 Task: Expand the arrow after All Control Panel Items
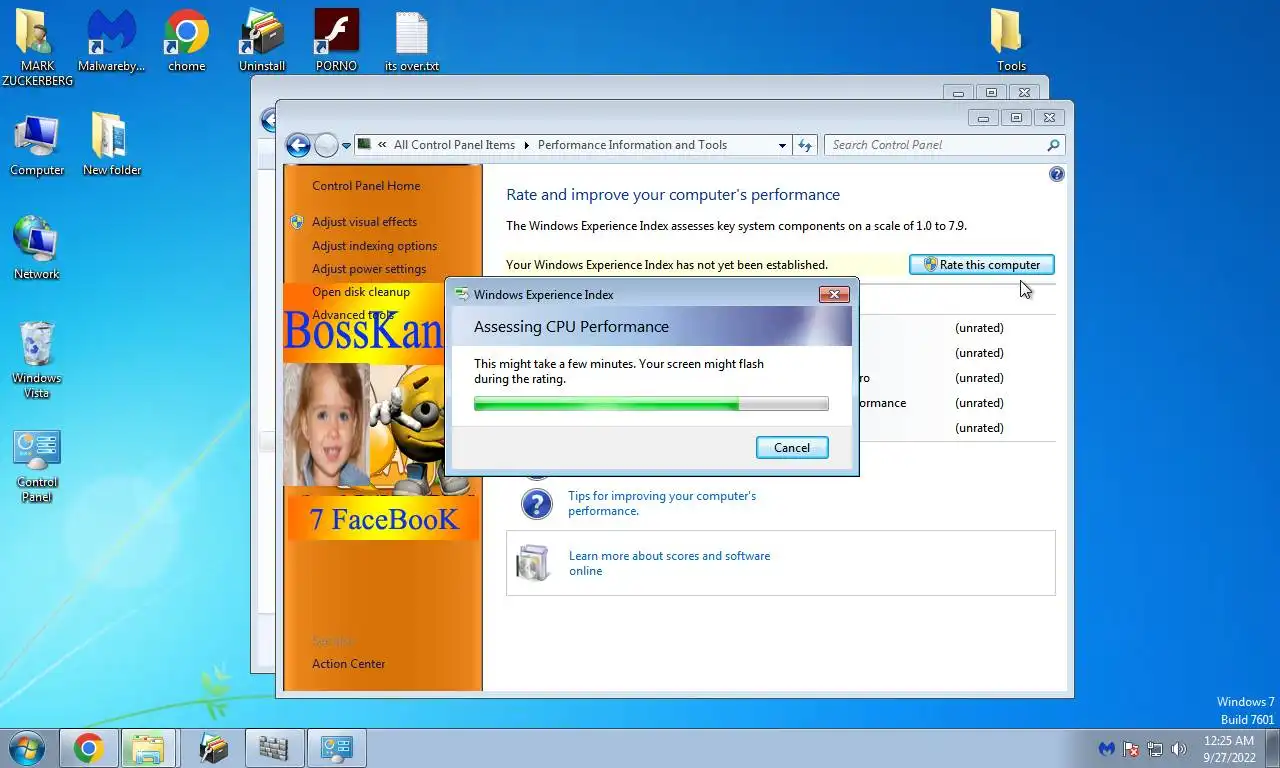coord(526,145)
